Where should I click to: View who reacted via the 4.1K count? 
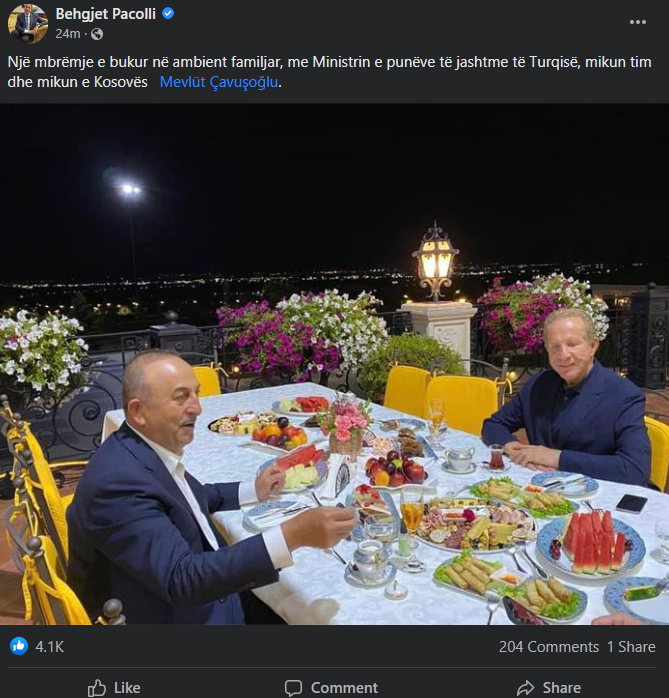[49, 647]
